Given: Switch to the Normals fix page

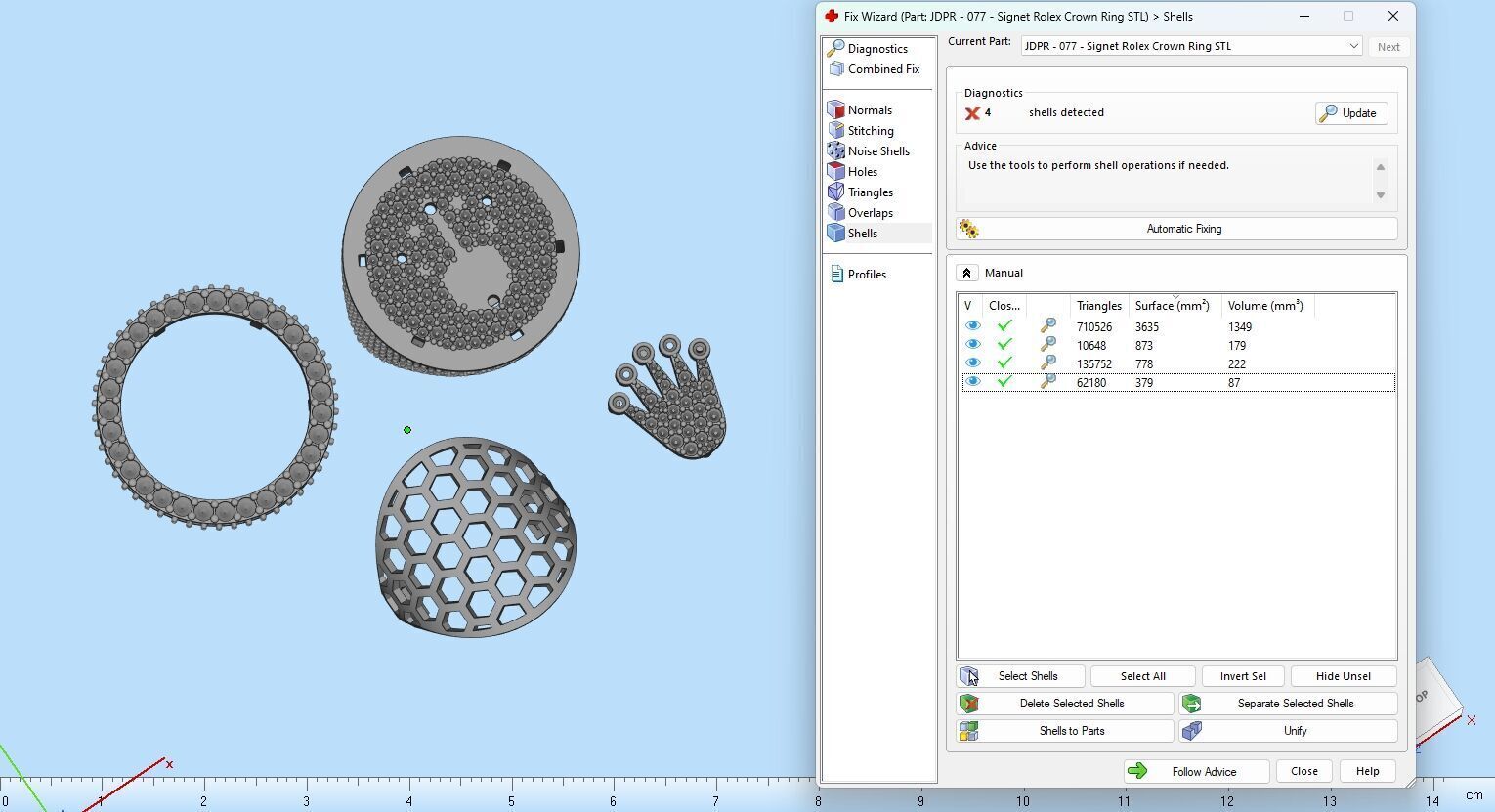Looking at the screenshot, I should tap(860, 110).
